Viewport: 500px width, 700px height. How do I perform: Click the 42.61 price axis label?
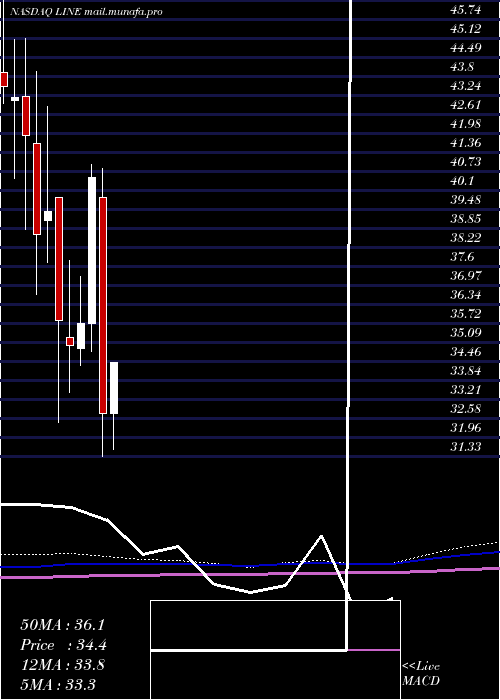466,105
